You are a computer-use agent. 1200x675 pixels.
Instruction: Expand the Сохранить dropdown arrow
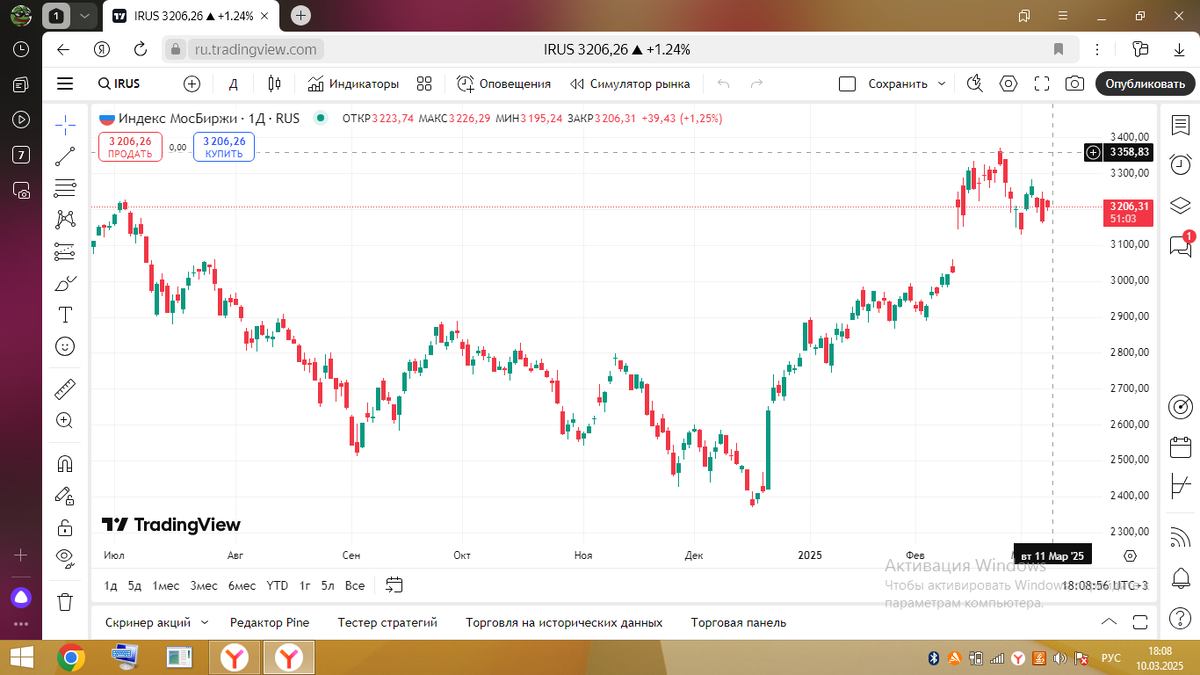pos(941,84)
